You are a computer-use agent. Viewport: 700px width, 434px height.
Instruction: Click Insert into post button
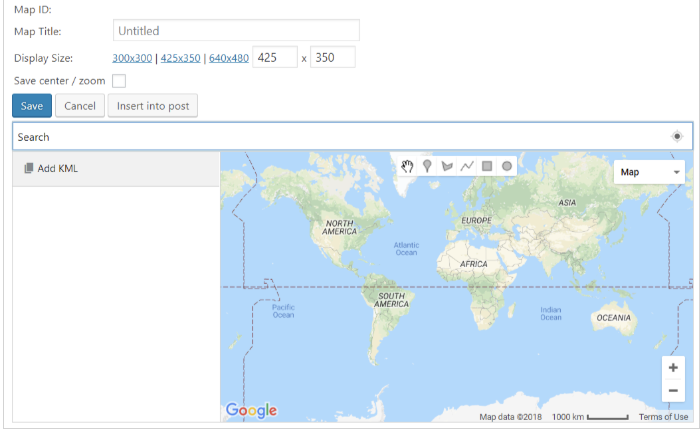tap(152, 106)
